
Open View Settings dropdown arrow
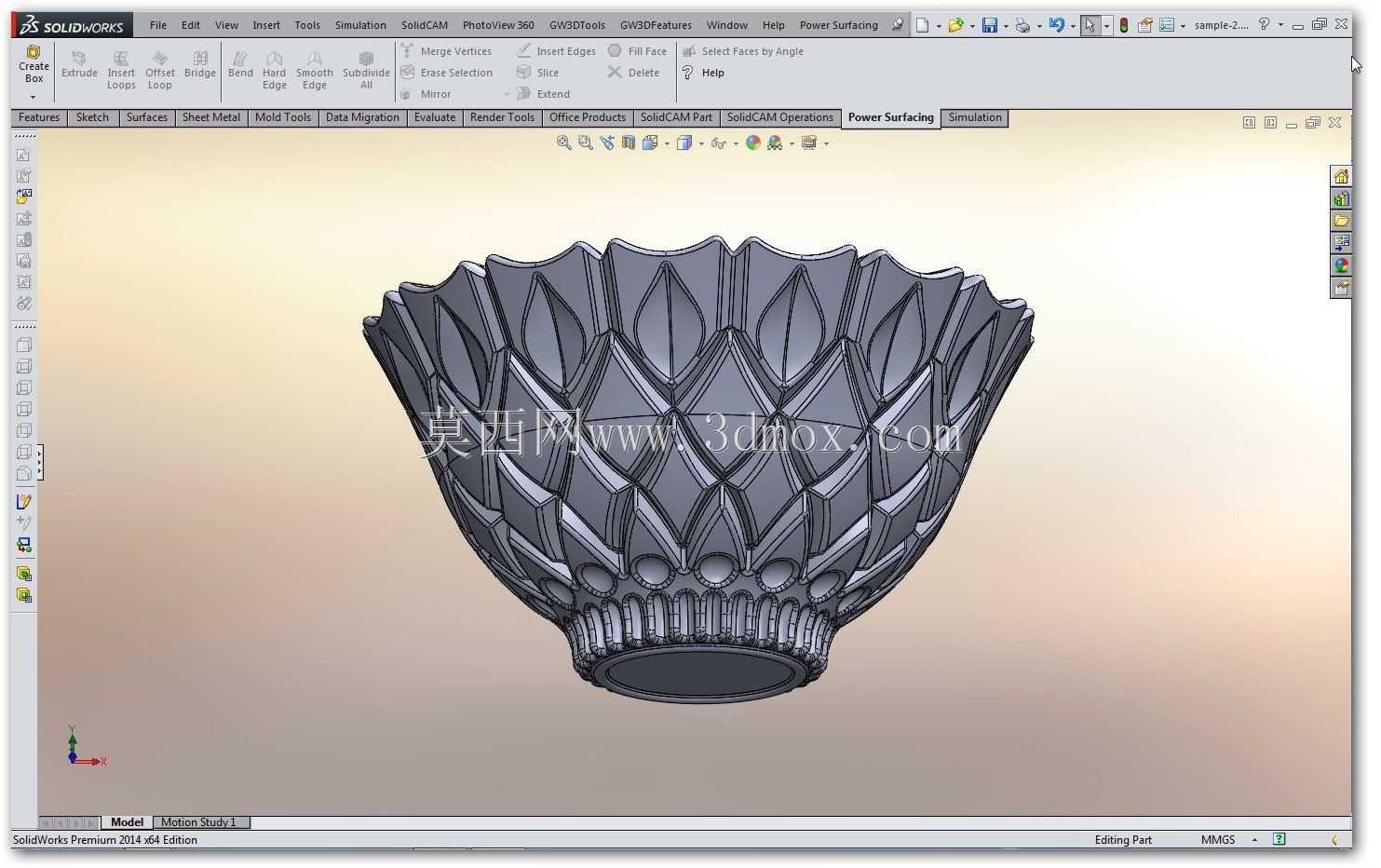point(826,143)
